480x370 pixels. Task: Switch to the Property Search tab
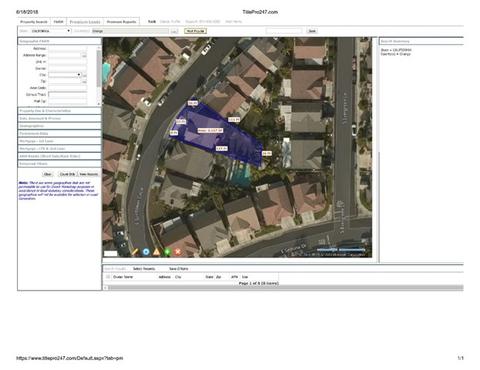(x=34, y=22)
